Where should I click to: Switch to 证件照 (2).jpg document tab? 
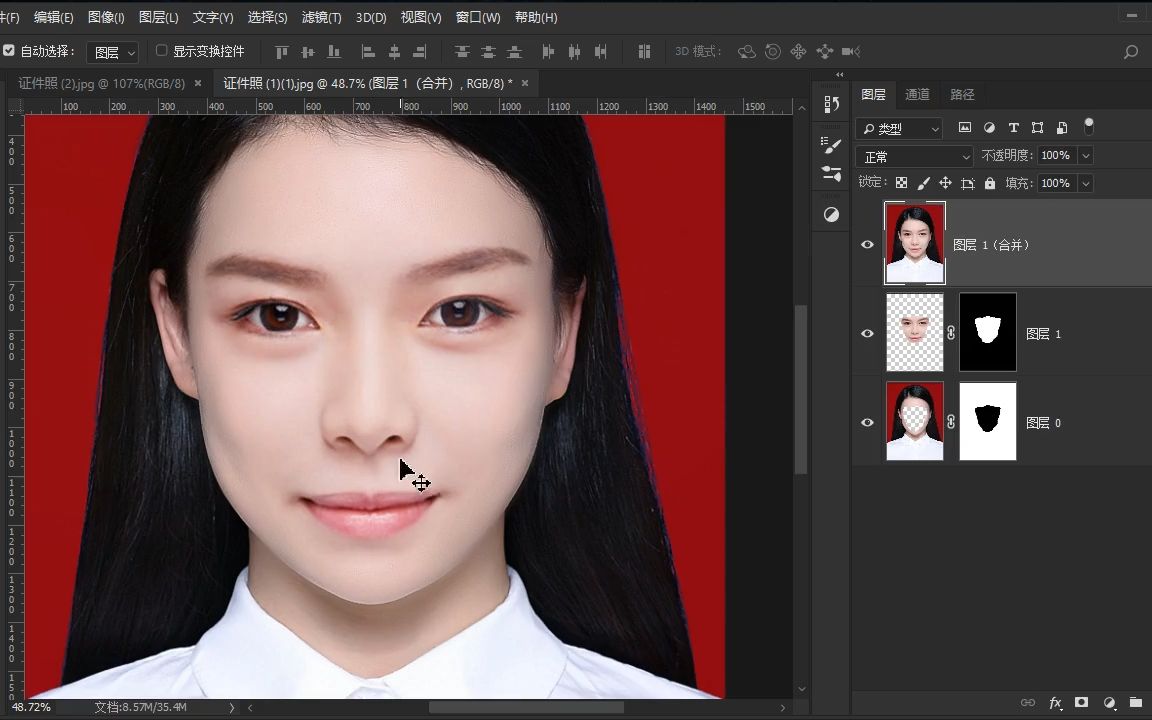click(101, 84)
